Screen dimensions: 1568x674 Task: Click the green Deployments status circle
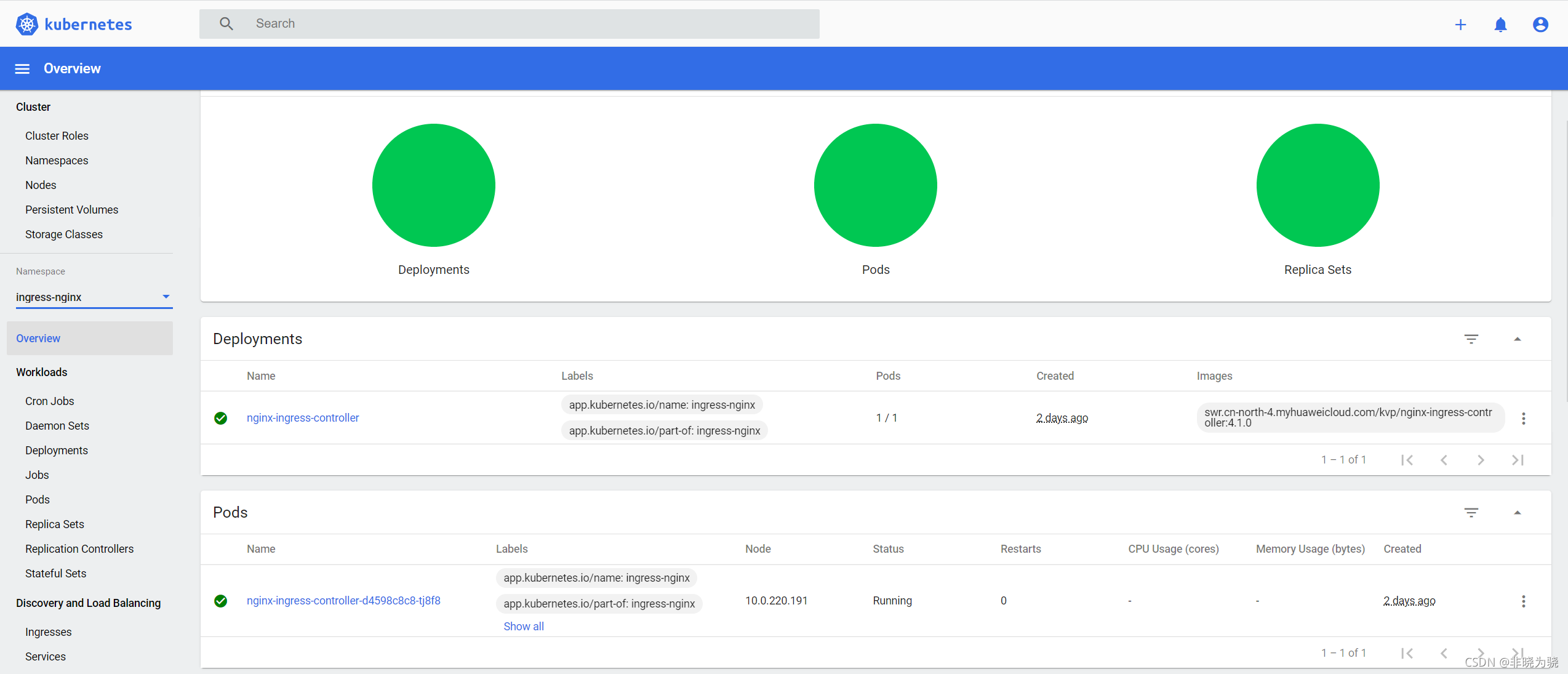(x=434, y=185)
